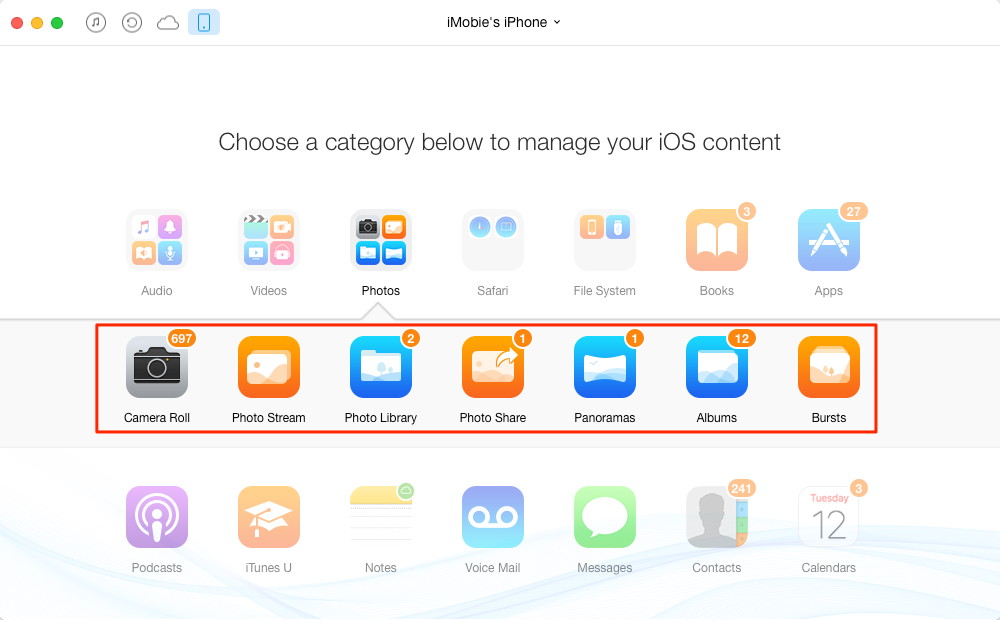Switch to iCloud content toolbar tab
This screenshot has height=620, width=1000.
(168, 23)
